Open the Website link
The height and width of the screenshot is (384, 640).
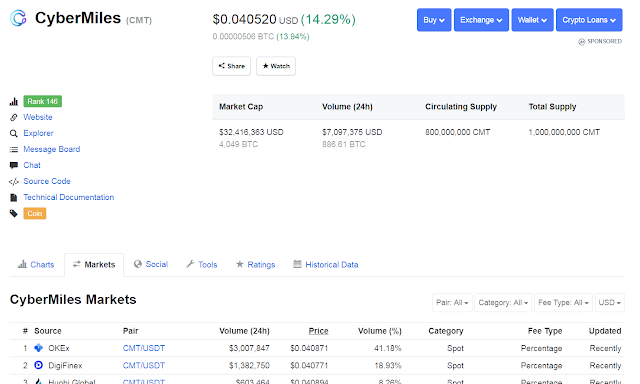click(38, 117)
